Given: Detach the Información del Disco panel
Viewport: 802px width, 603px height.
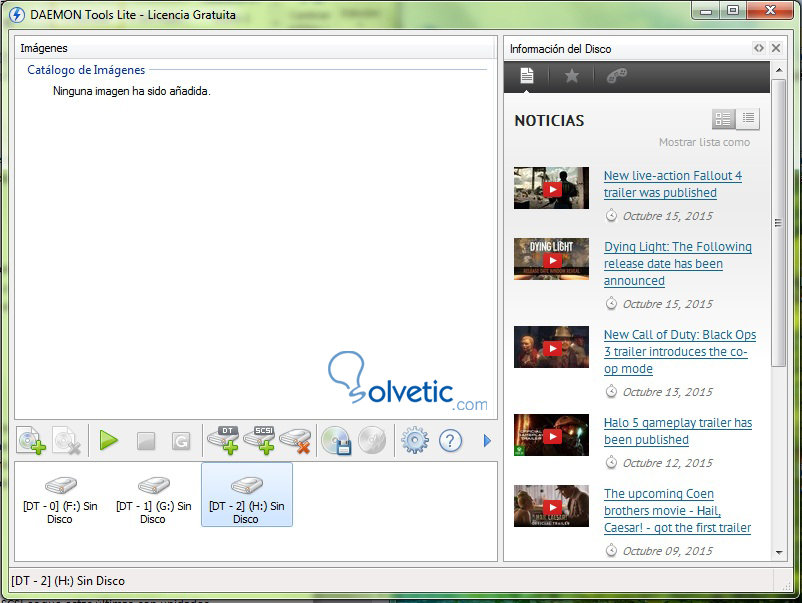Looking at the screenshot, I should click(x=759, y=48).
